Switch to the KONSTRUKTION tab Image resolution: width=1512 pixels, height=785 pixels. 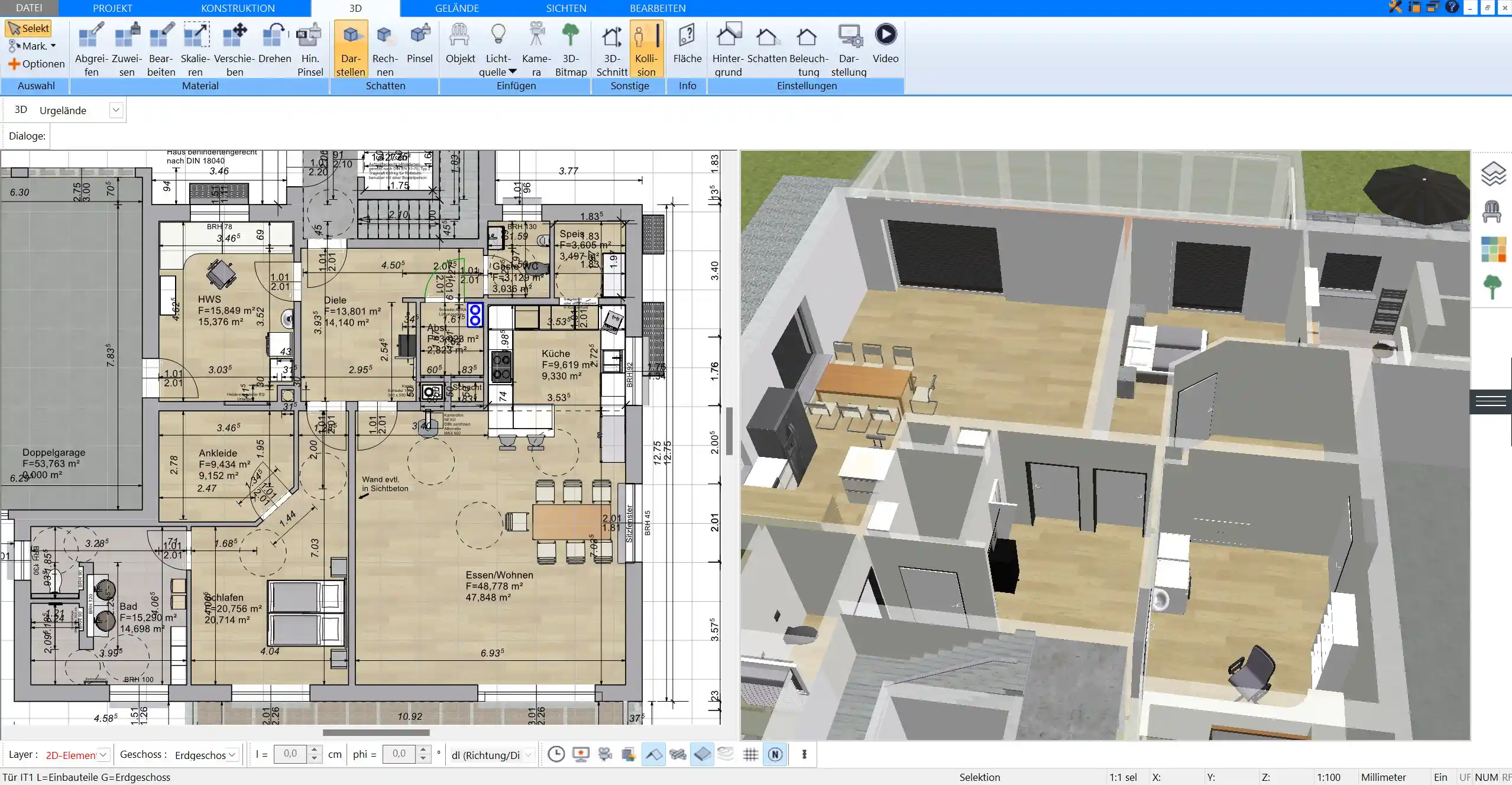tap(238, 8)
